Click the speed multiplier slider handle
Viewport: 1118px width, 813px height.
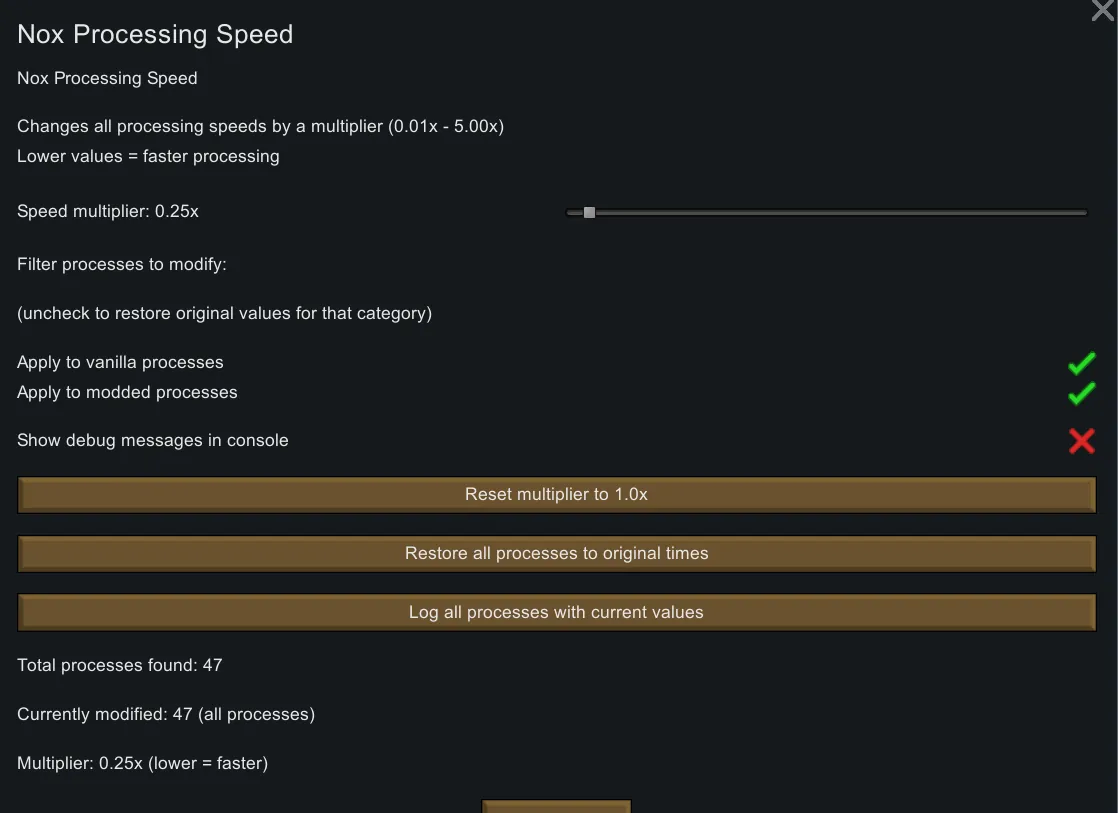pos(589,212)
